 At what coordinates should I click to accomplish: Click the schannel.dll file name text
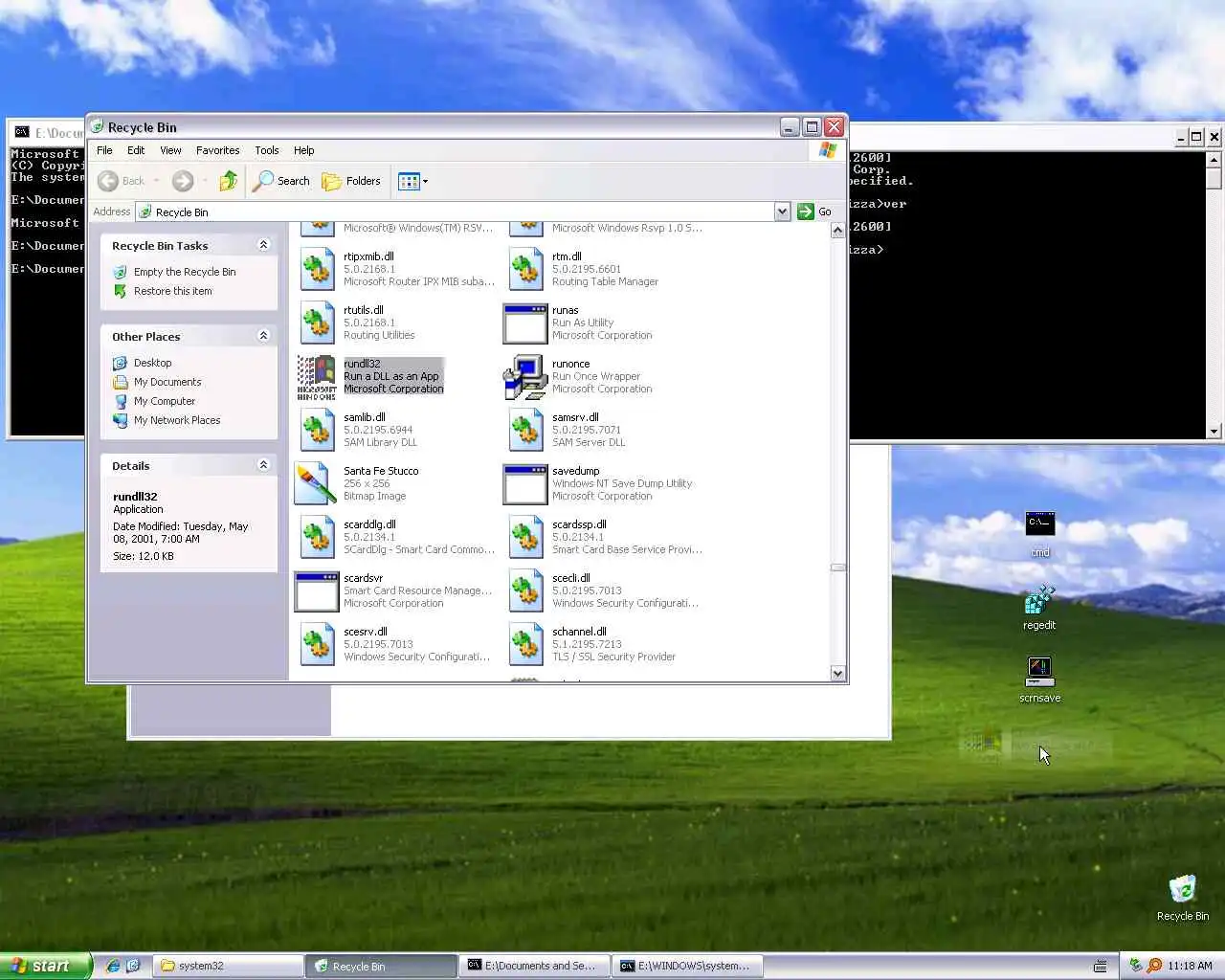(579, 632)
